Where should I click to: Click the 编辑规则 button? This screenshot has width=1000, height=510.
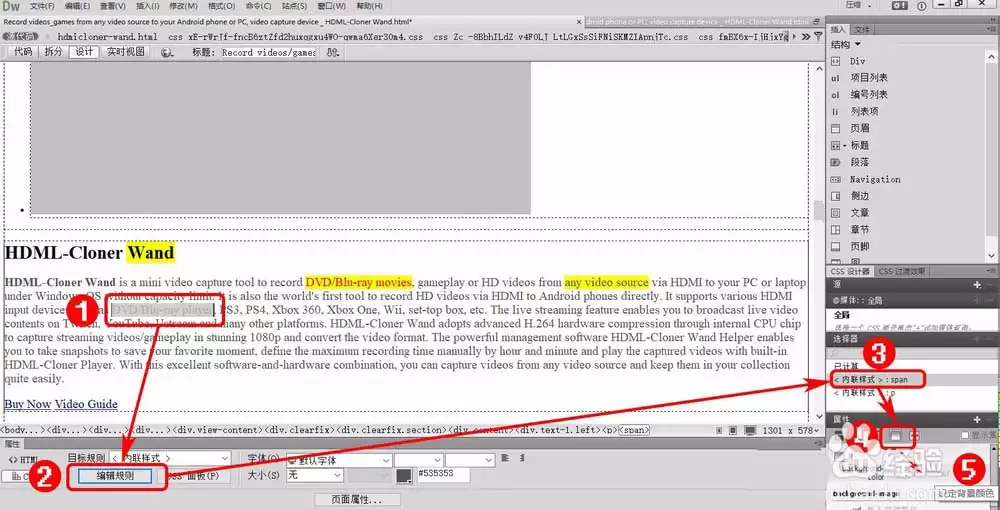click(x=114, y=476)
